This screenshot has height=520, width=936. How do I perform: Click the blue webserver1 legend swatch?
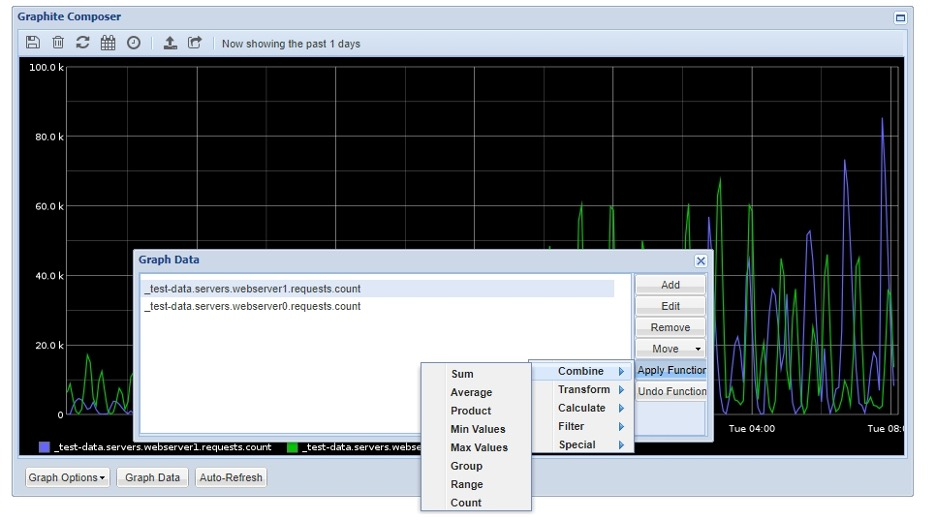coord(45,448)
